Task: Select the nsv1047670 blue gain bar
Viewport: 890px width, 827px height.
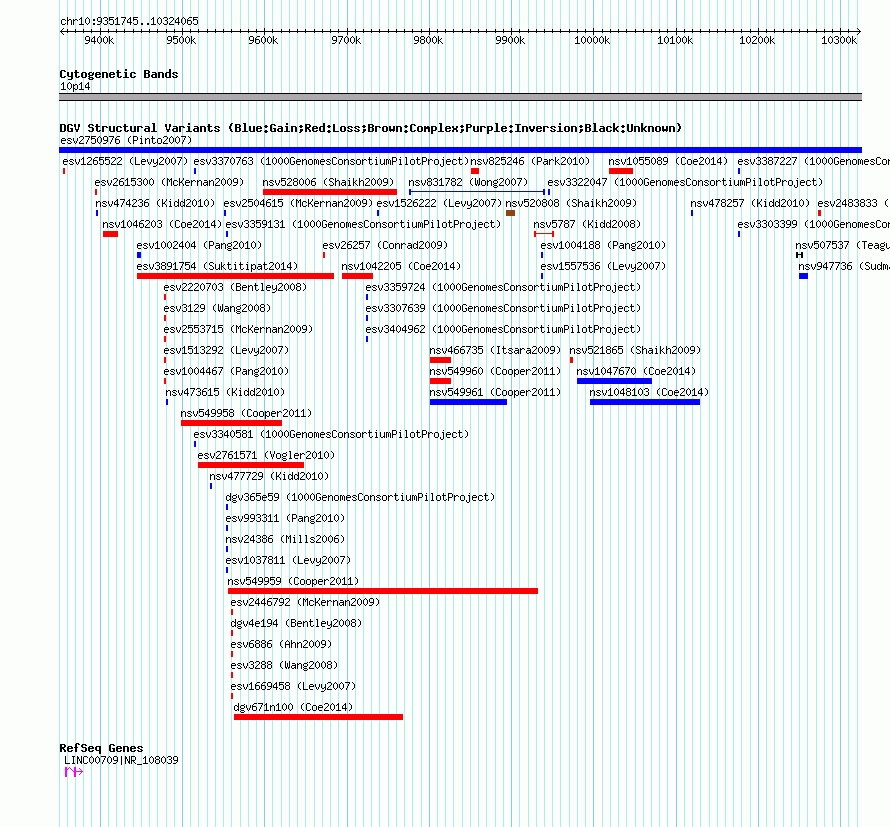Action: pyautogui.click(x=614, y=381)
